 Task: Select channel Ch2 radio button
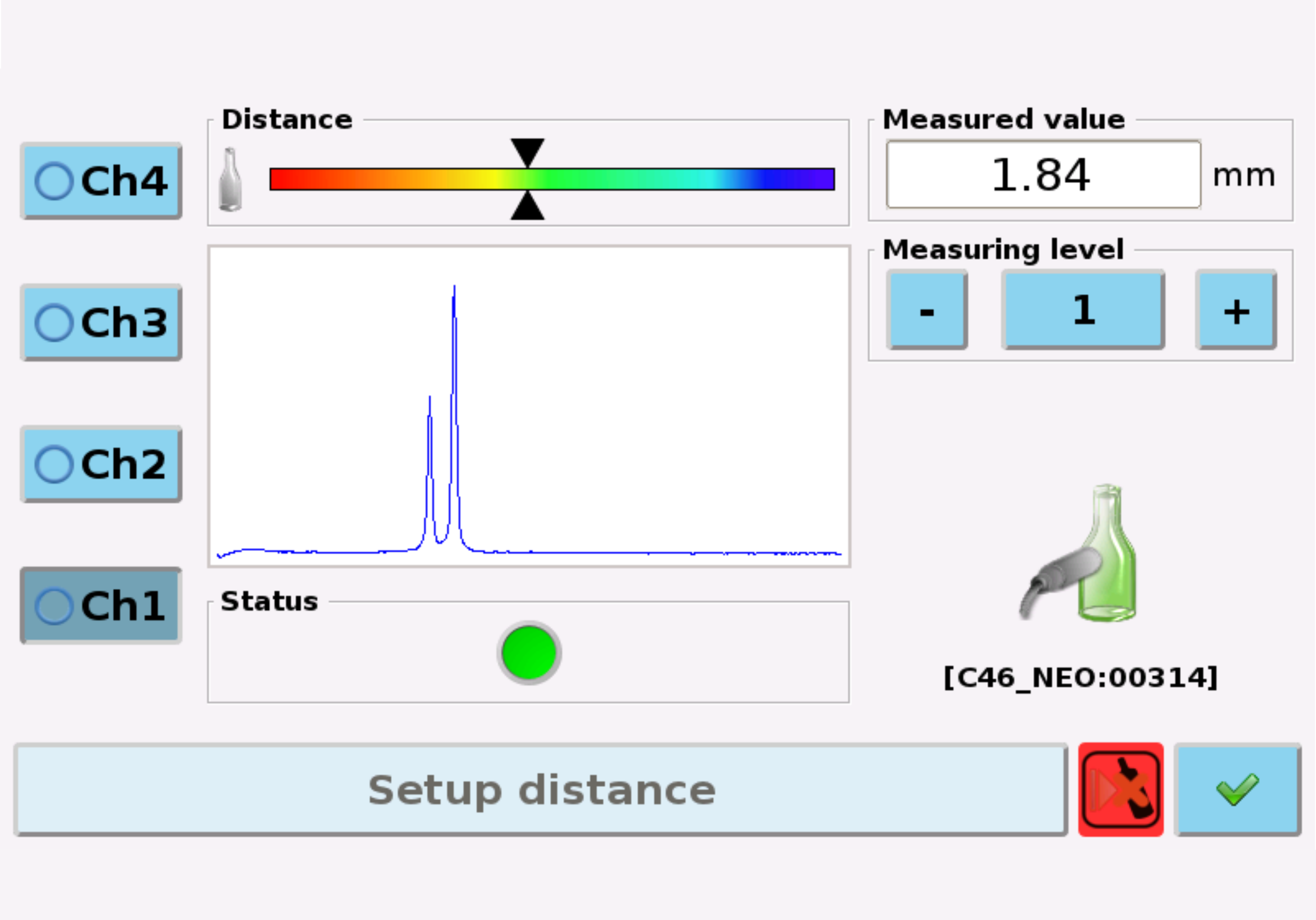(101, 464)
